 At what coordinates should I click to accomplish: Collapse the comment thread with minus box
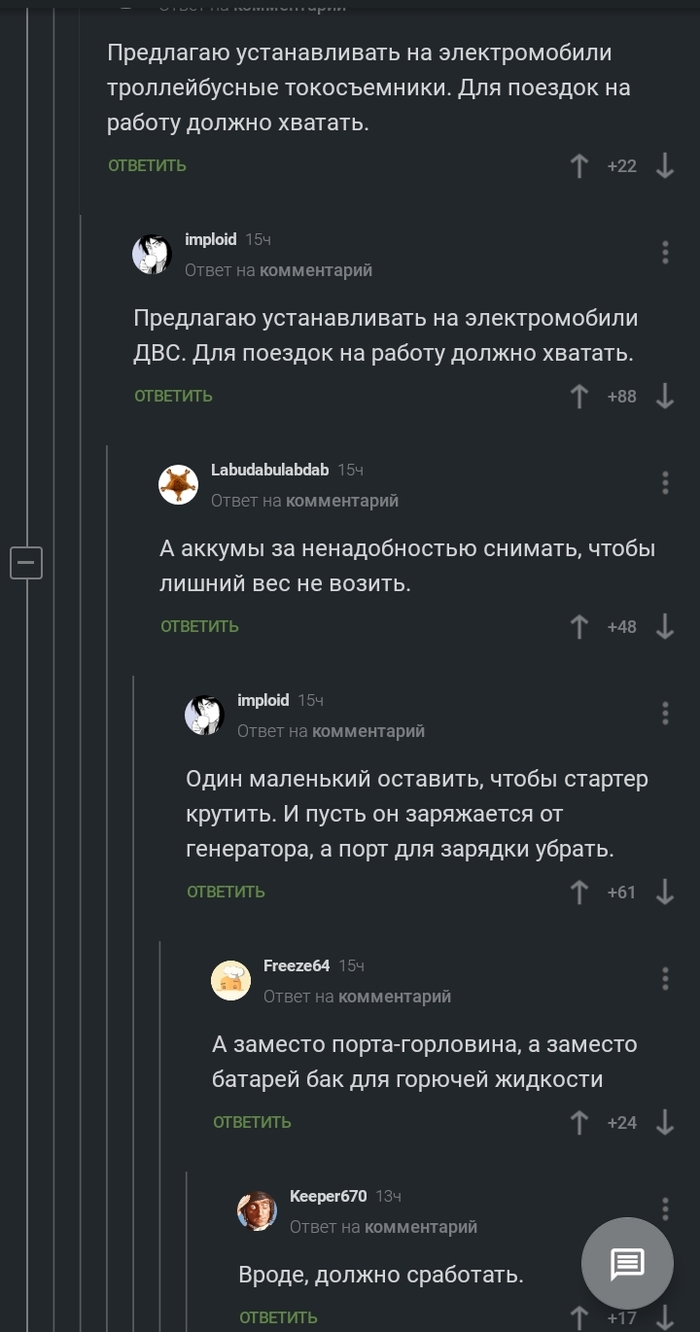(x=26, y=563)
